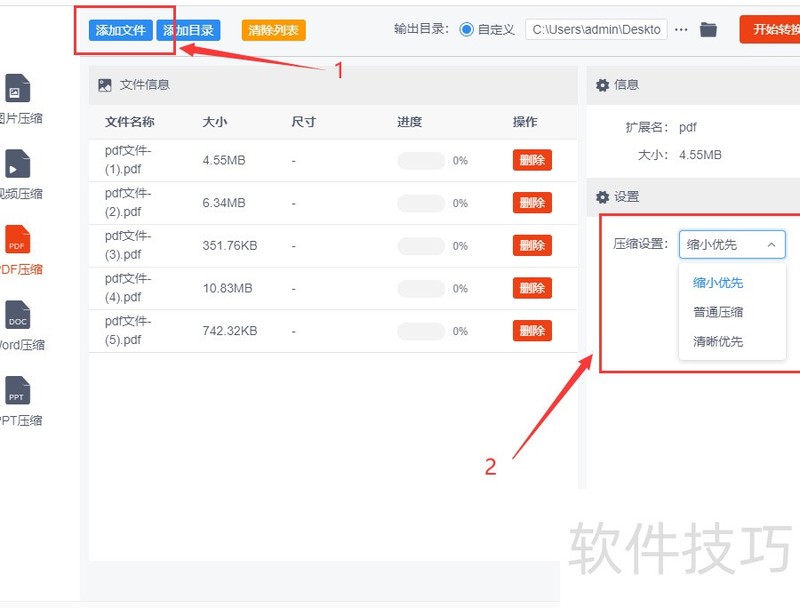Choose 清晰优先 in the dropdown list
Viewport: 800px width, 608px height.
coord(718,342)
